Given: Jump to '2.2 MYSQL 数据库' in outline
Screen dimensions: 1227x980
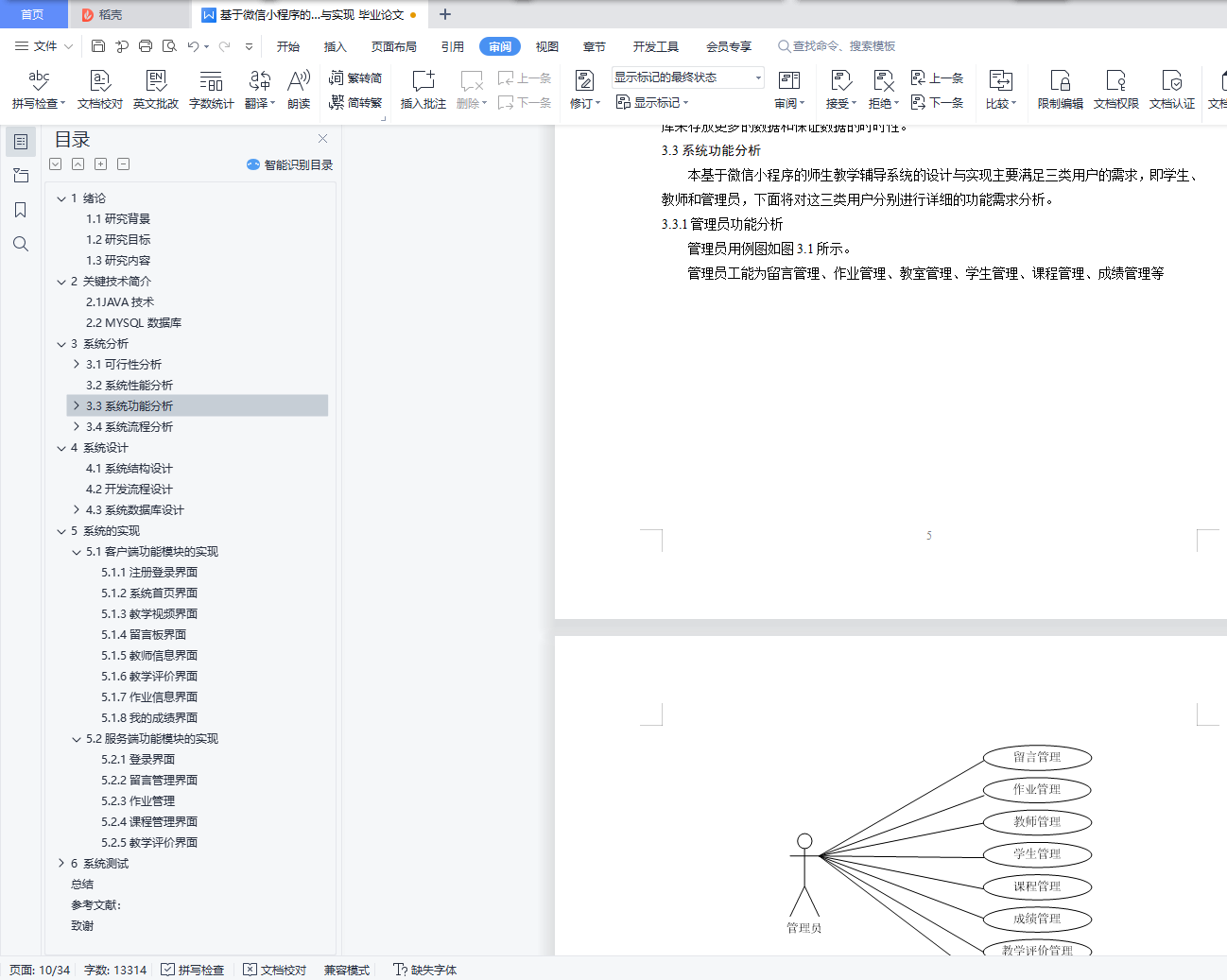Looking at the screenshot, I should pos(134,323).
